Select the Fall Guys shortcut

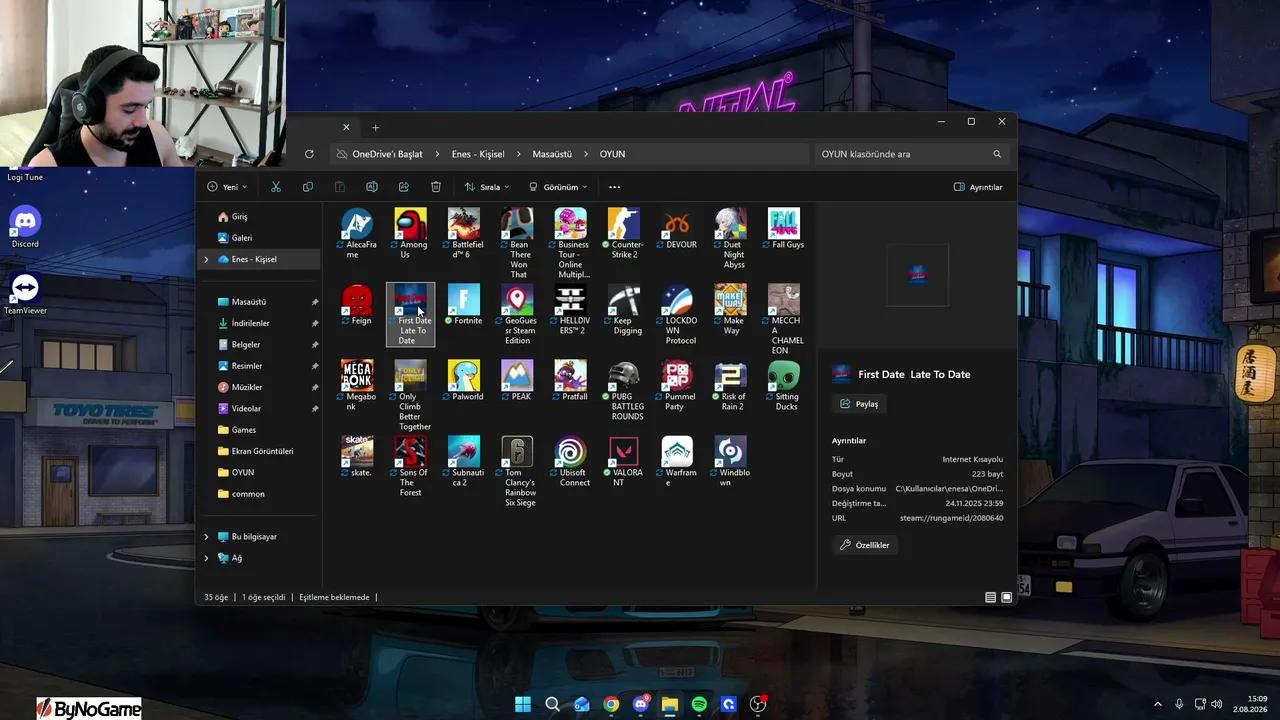coord(784,229)
